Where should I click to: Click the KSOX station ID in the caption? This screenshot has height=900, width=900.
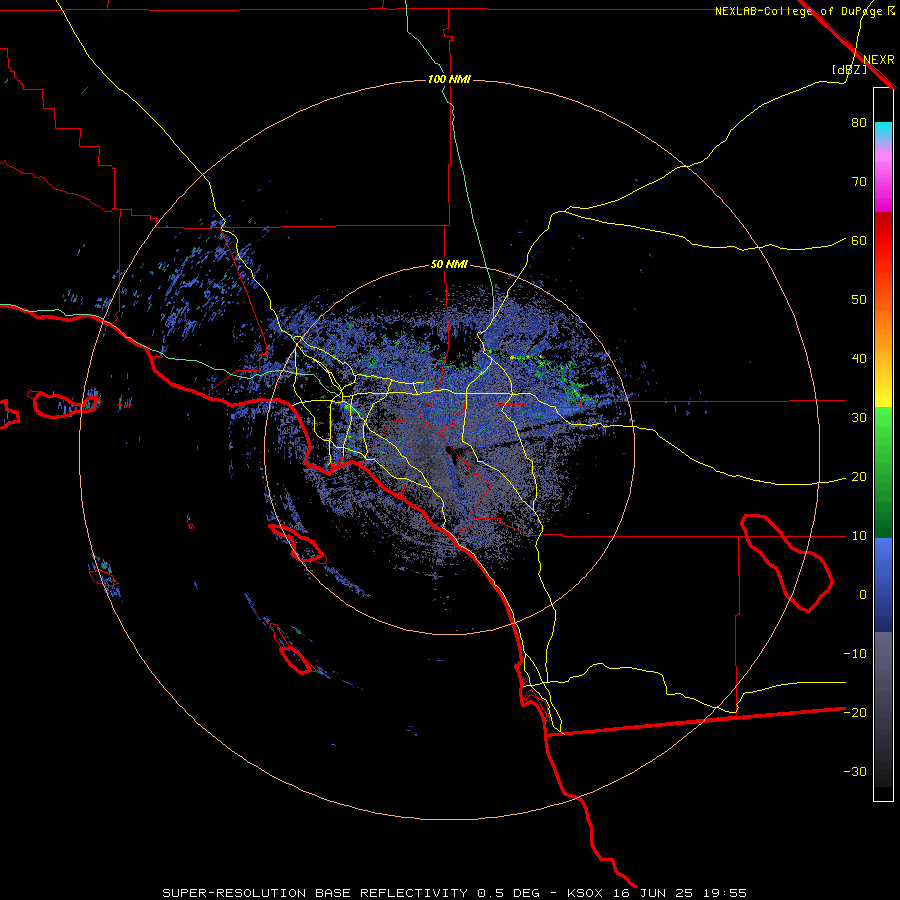click(x=584, y=893)
